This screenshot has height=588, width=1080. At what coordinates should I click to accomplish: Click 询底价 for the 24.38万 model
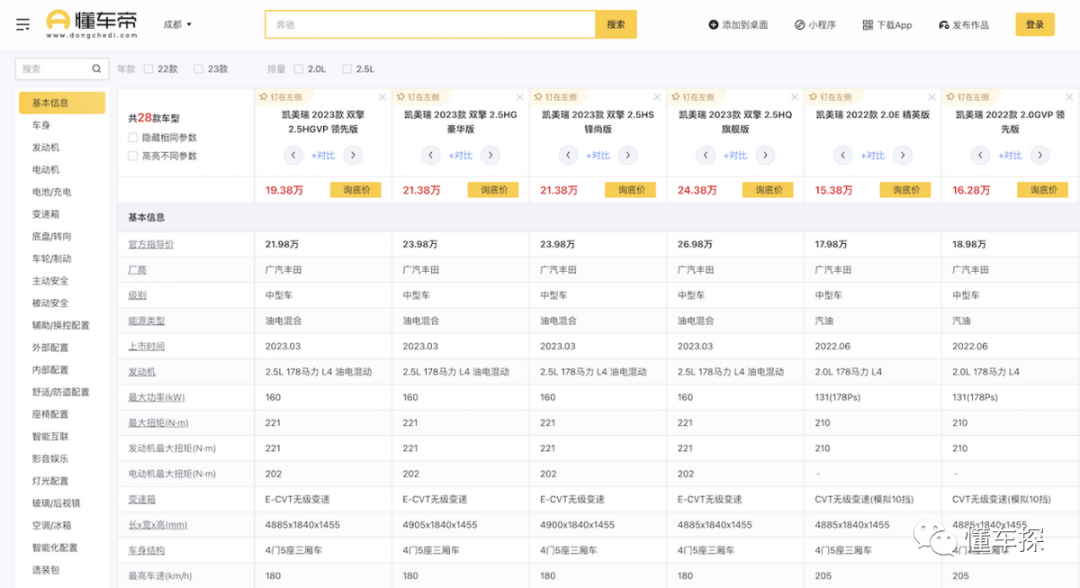point(768,190)
